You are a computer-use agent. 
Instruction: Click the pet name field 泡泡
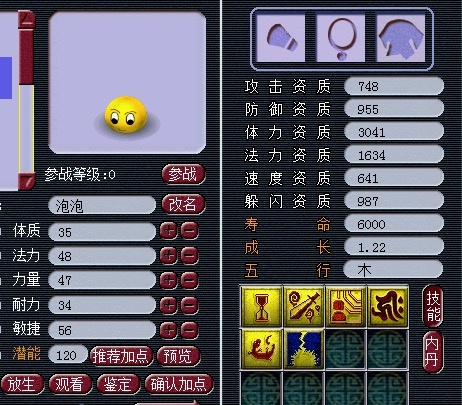(102, 205)
